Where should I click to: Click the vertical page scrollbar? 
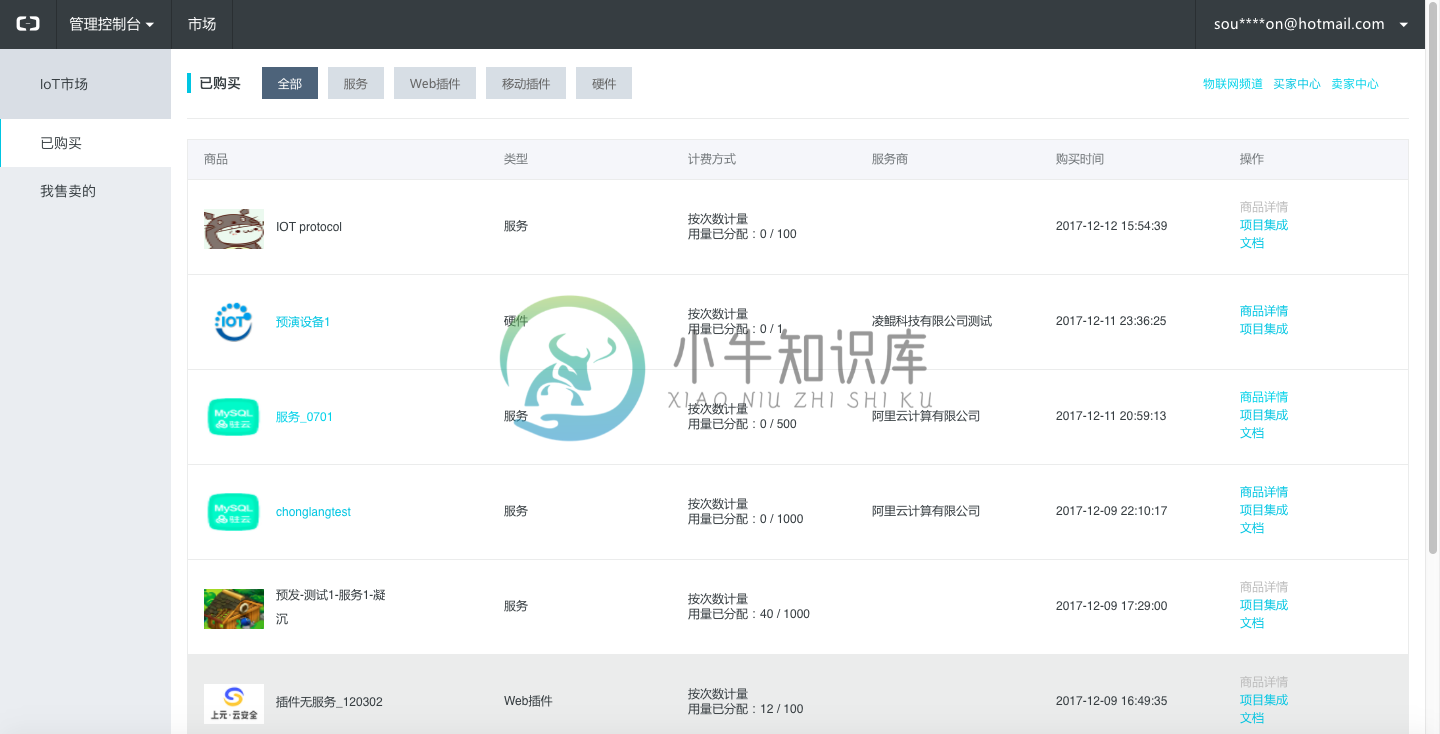click(x=1433, y=280)
